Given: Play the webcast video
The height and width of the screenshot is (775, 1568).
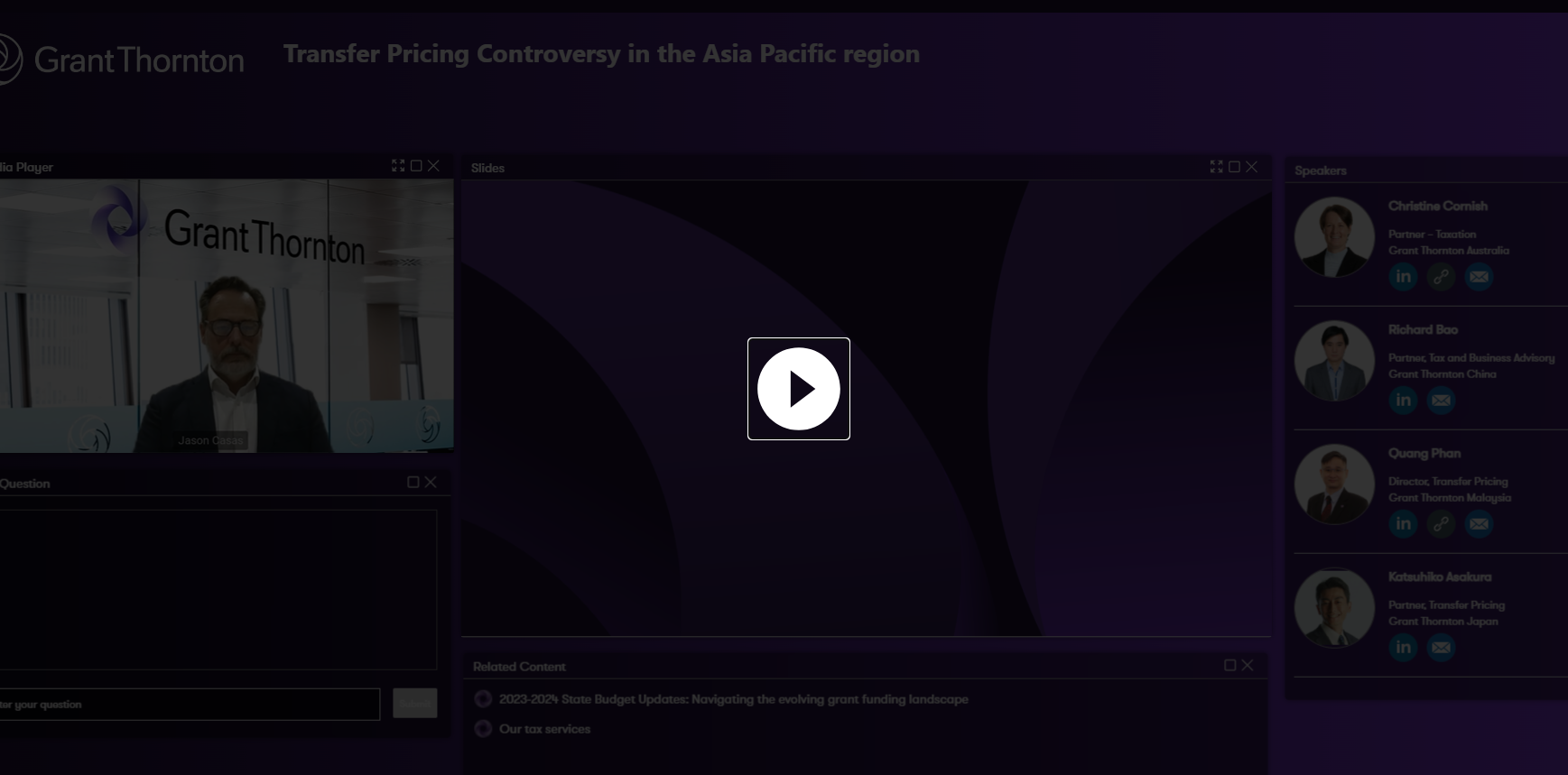Looking at the screenshot, I should pos(798,389).
